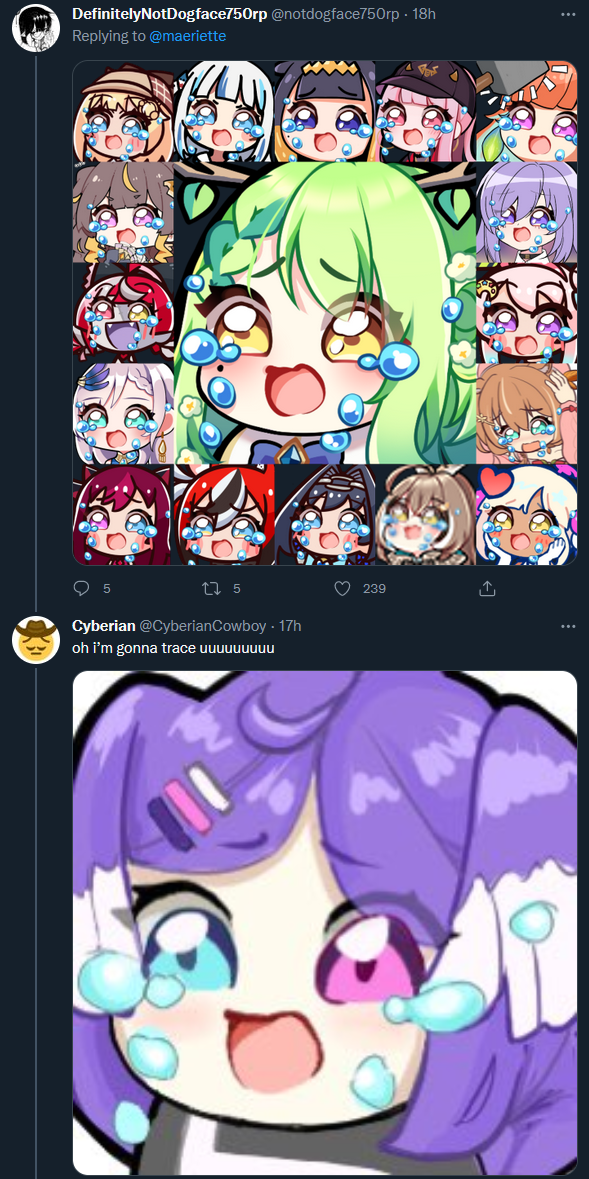Open the three-dot menu on Cyberian's tweet
Viewport: 589px width, 1179px height.
pos(568,626)
